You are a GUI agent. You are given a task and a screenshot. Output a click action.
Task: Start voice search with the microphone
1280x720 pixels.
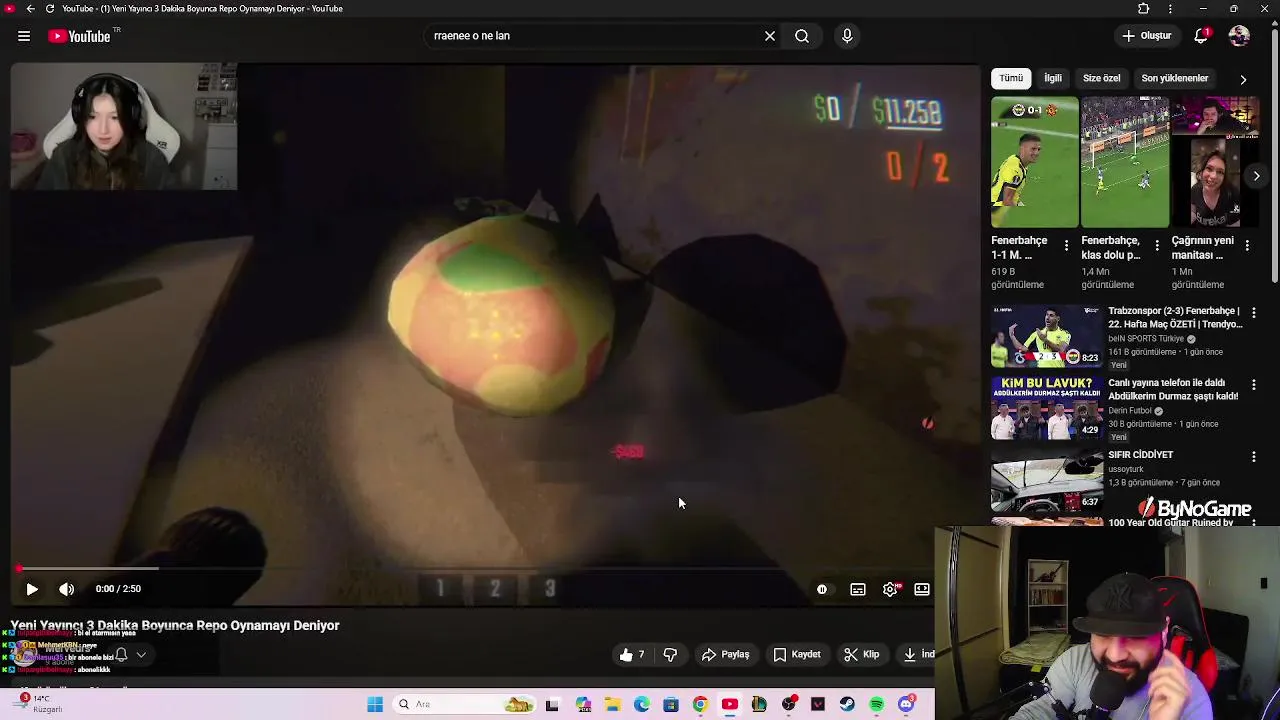tap(847, 36)
